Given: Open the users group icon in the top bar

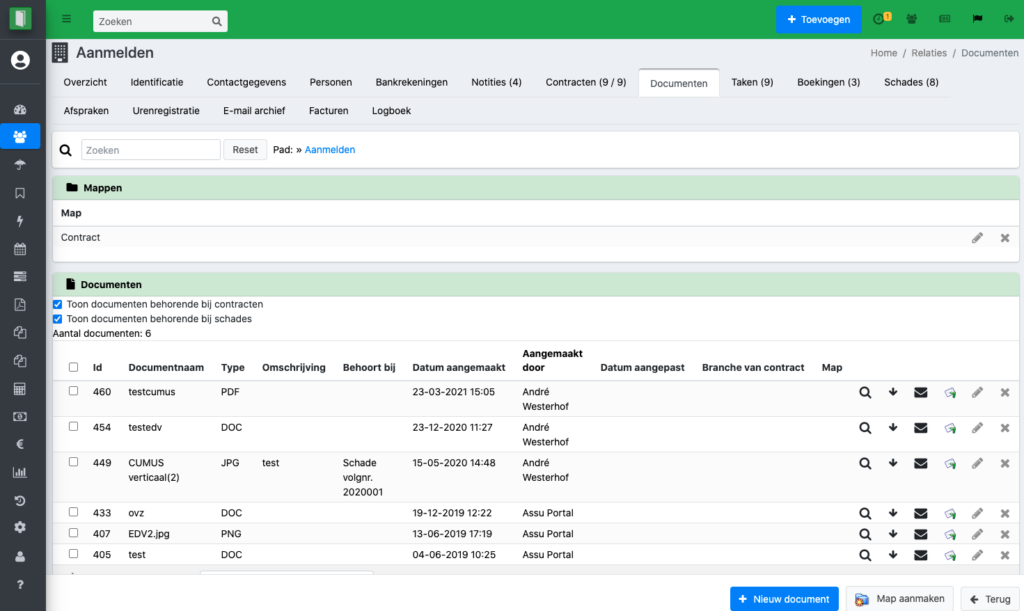Looking at the screenshot, I should 912,19.
